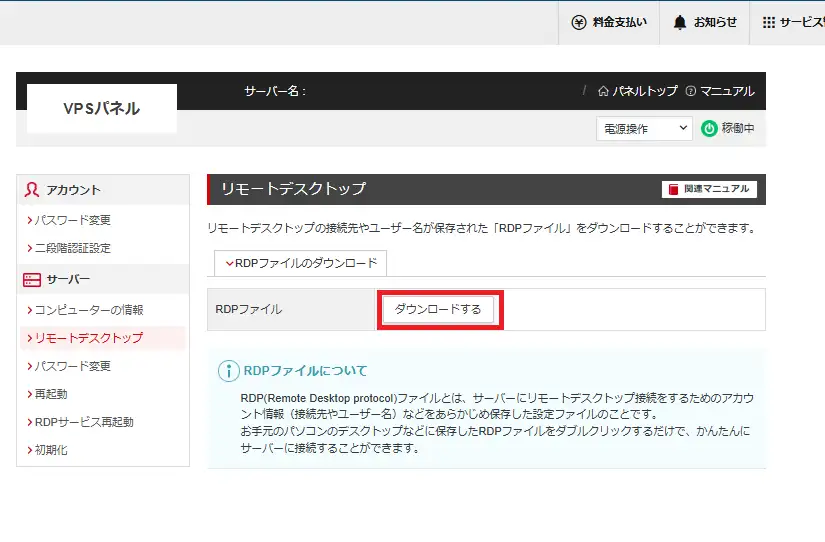Collapse the RDPファイルのダウンロード section

coord(300,263)
